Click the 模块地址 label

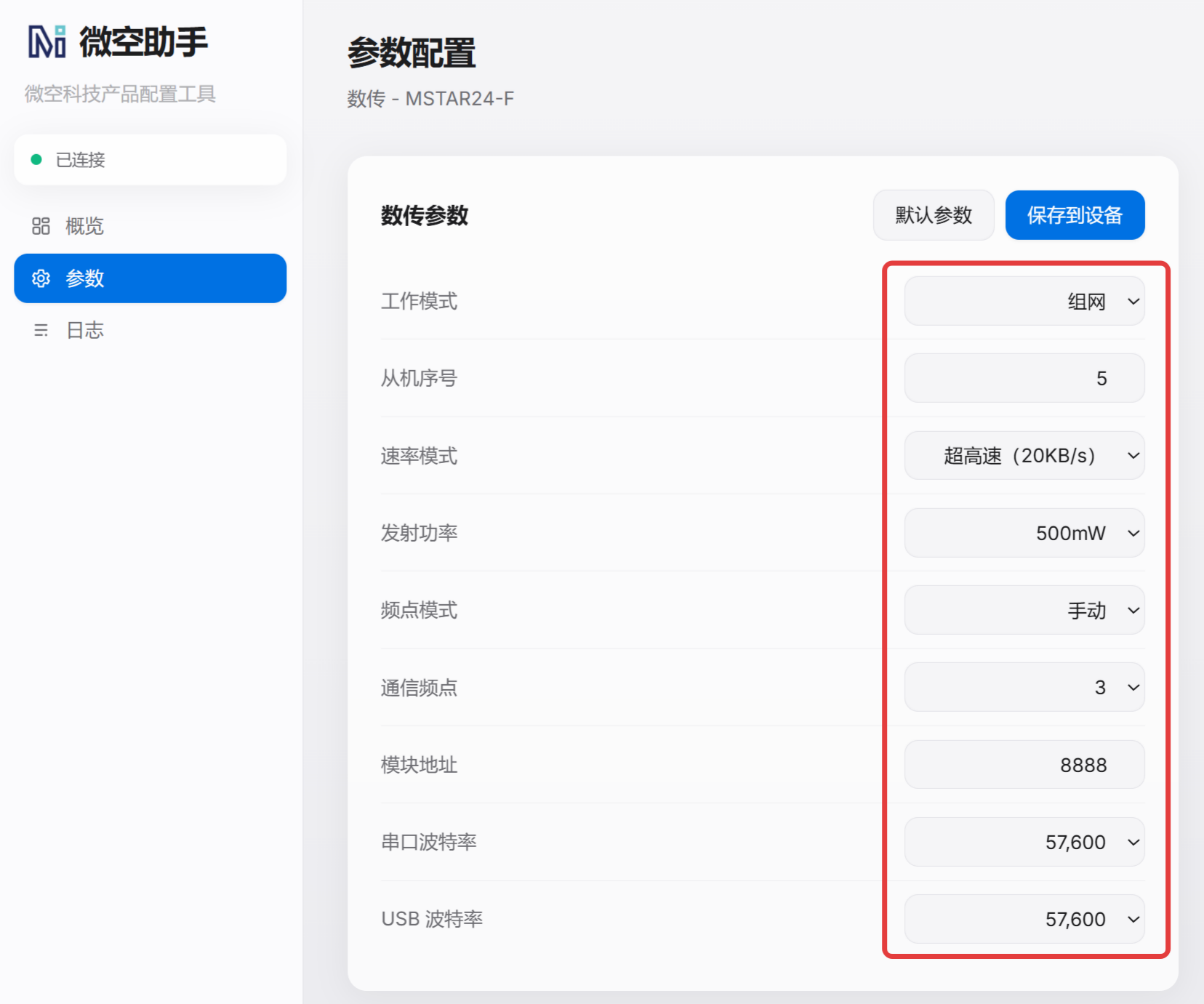[x=420, y=765]
